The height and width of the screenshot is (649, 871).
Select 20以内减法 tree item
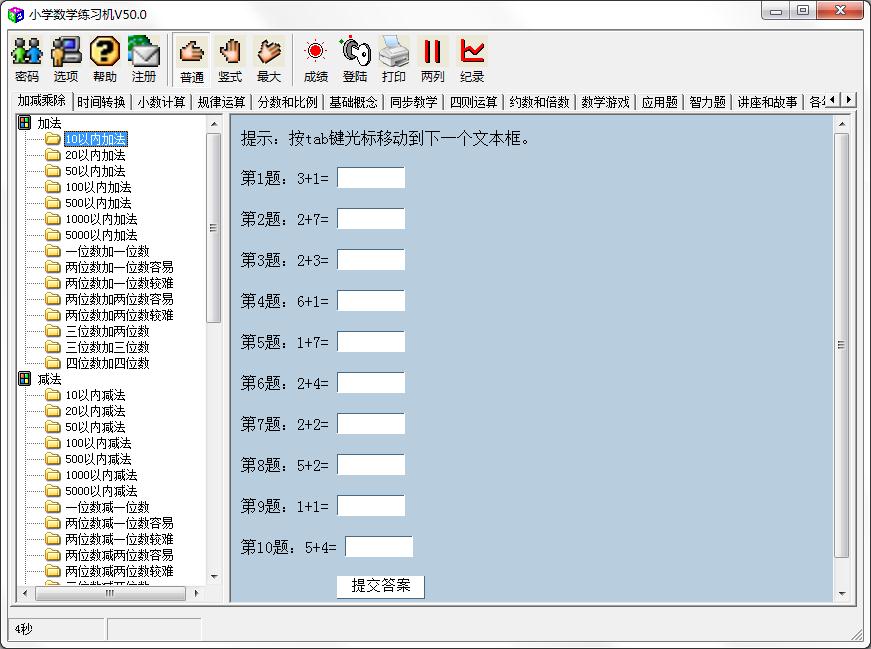click(96, 411)
